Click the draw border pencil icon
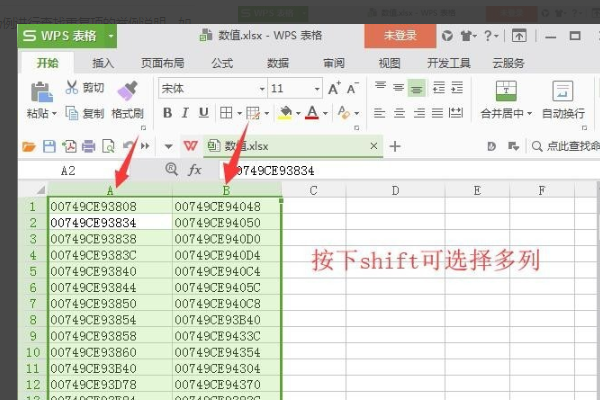 [x=253, y=113]
